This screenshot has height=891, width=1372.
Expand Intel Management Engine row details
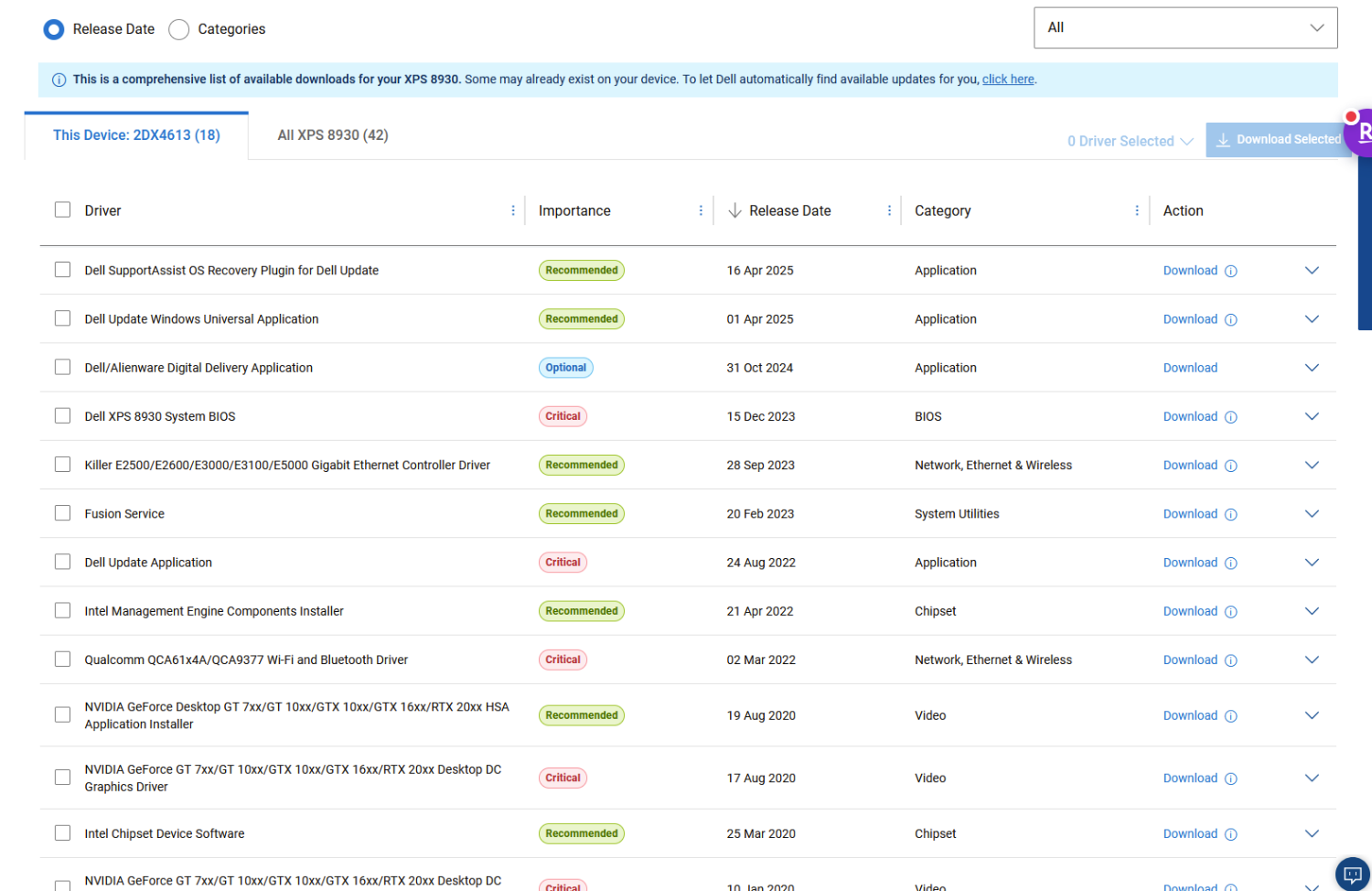[1312, 611]
